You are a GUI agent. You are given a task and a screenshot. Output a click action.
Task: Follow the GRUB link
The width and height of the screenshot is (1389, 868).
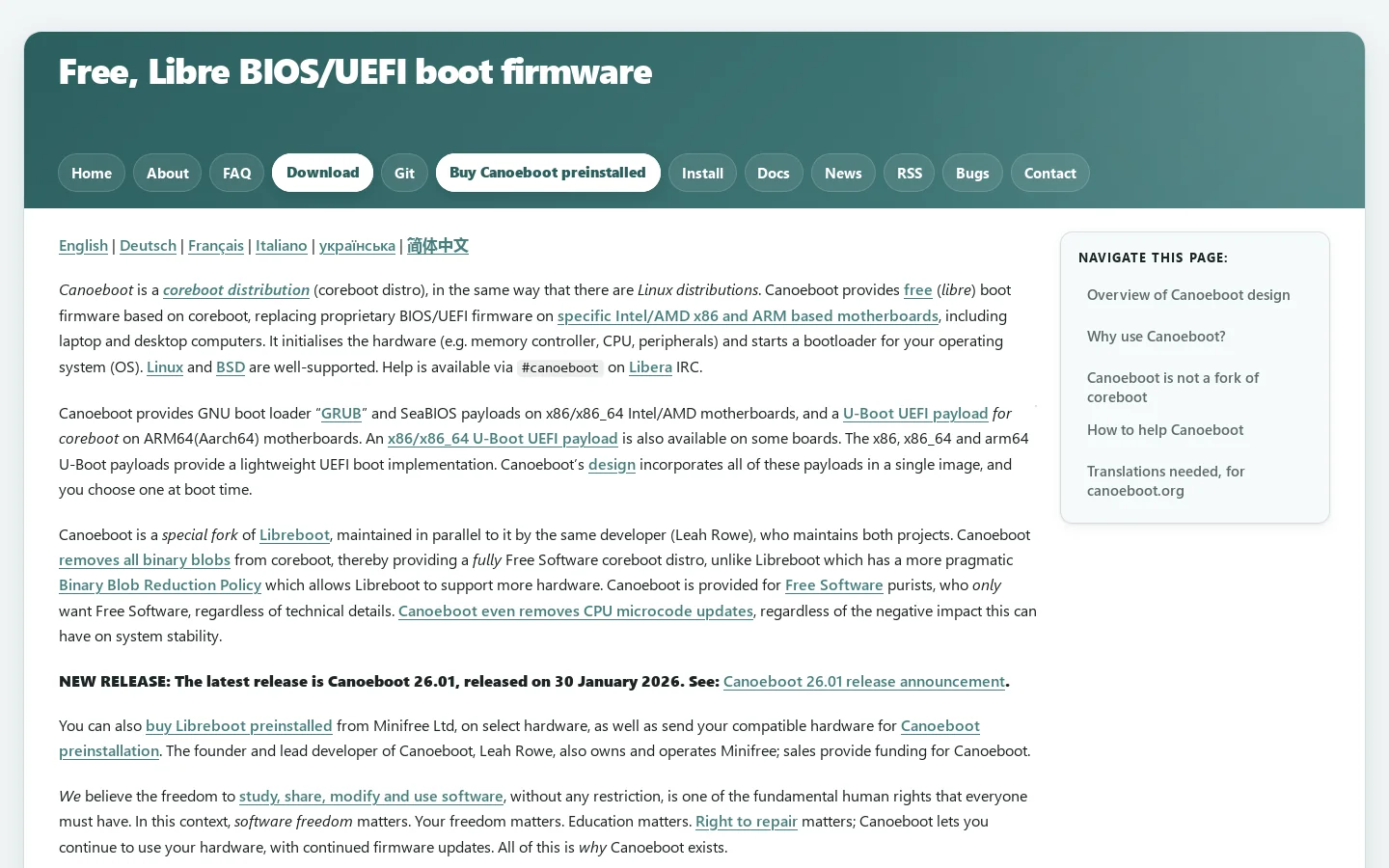pyautogui.click(x=341, y=414)
